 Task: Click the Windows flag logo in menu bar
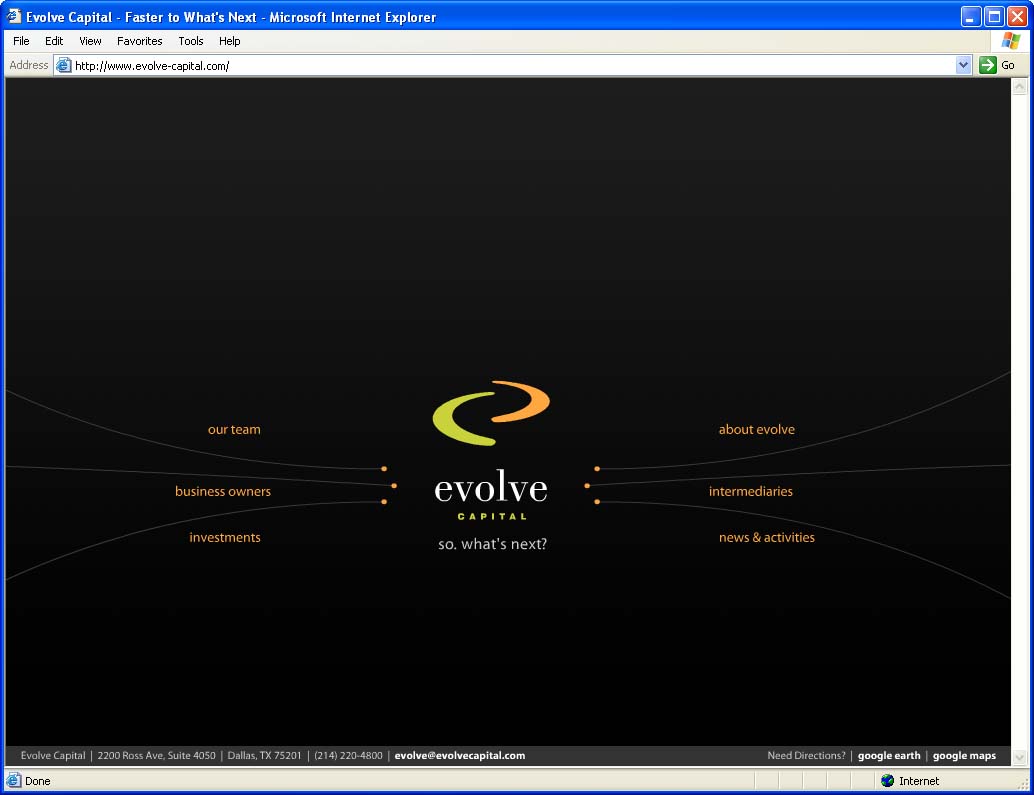(x=1011, y=41)
